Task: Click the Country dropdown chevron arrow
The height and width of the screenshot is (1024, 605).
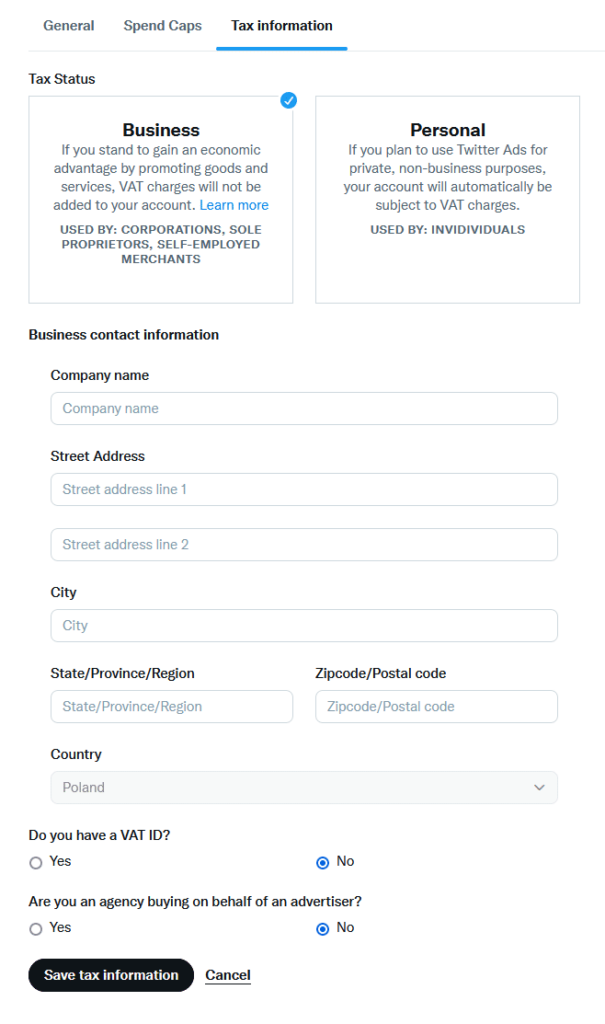Action: [x=539, y=788]
